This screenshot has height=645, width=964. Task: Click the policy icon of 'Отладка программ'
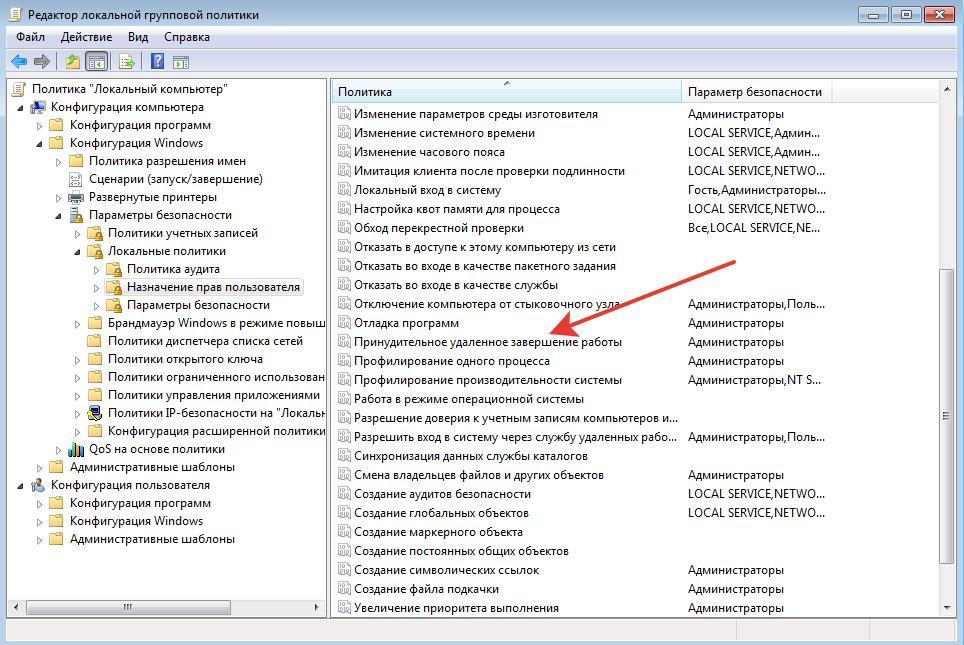coord(344,323)
